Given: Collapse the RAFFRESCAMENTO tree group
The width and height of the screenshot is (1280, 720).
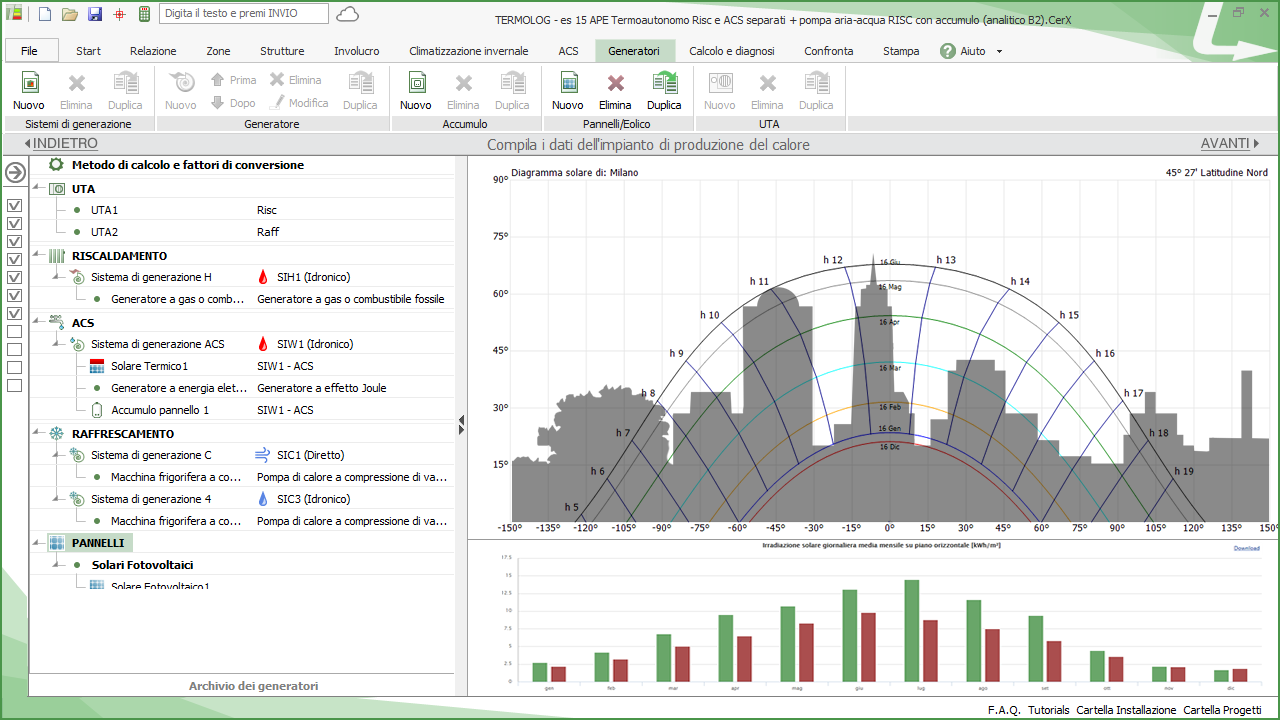Looking at the screenshot, I should click(38, 434).
